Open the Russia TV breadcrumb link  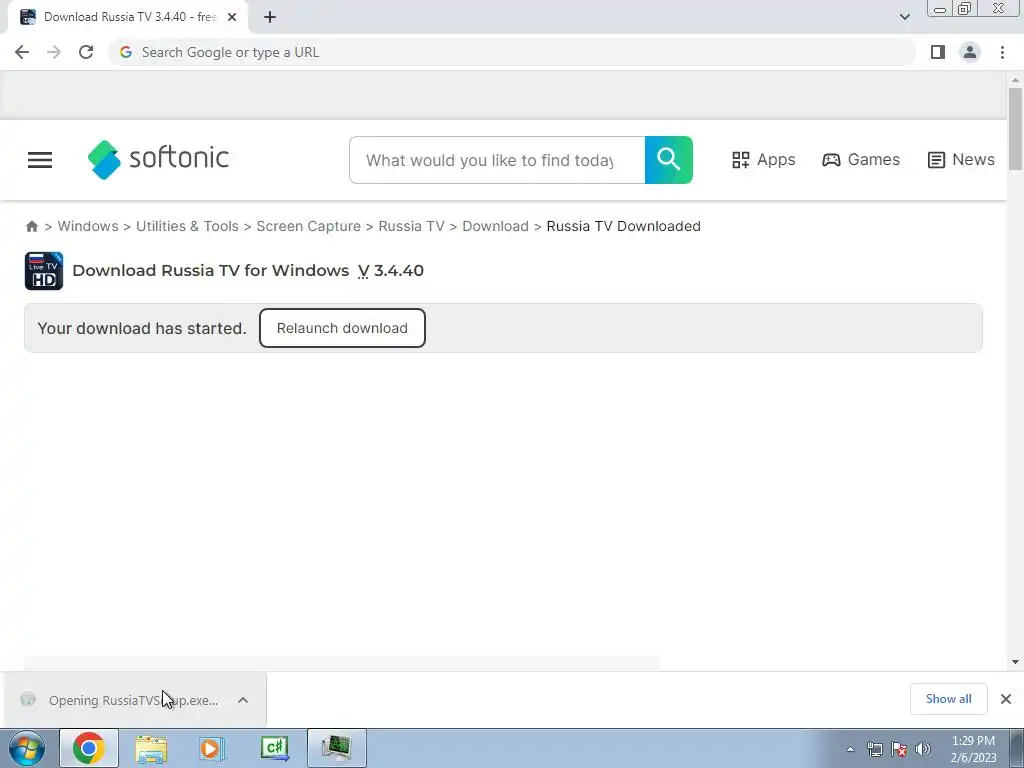click(x=411, y=226)
